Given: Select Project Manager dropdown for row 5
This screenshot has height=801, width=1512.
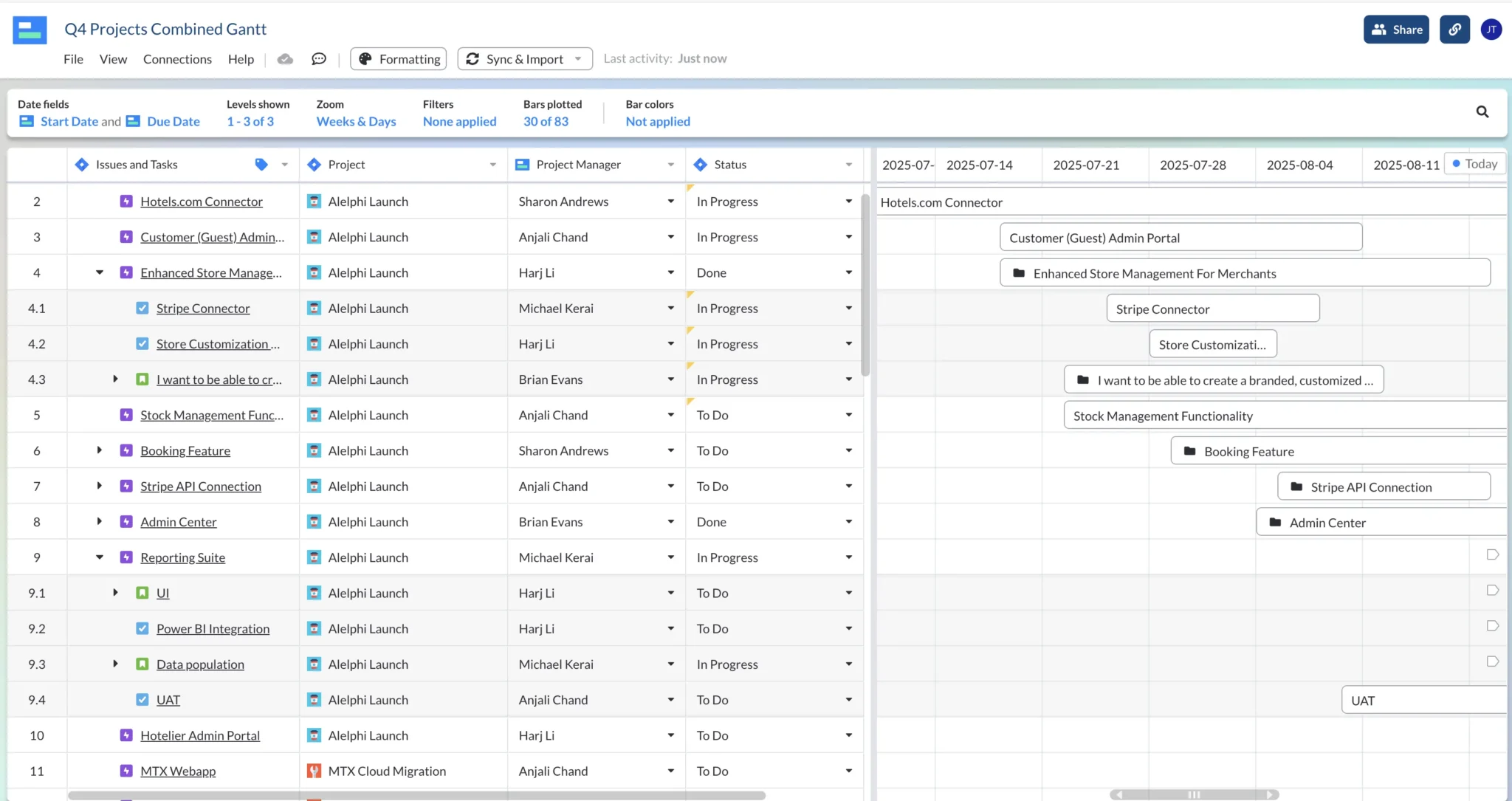Looking at the screenshot, I should (x=669, y=414).
